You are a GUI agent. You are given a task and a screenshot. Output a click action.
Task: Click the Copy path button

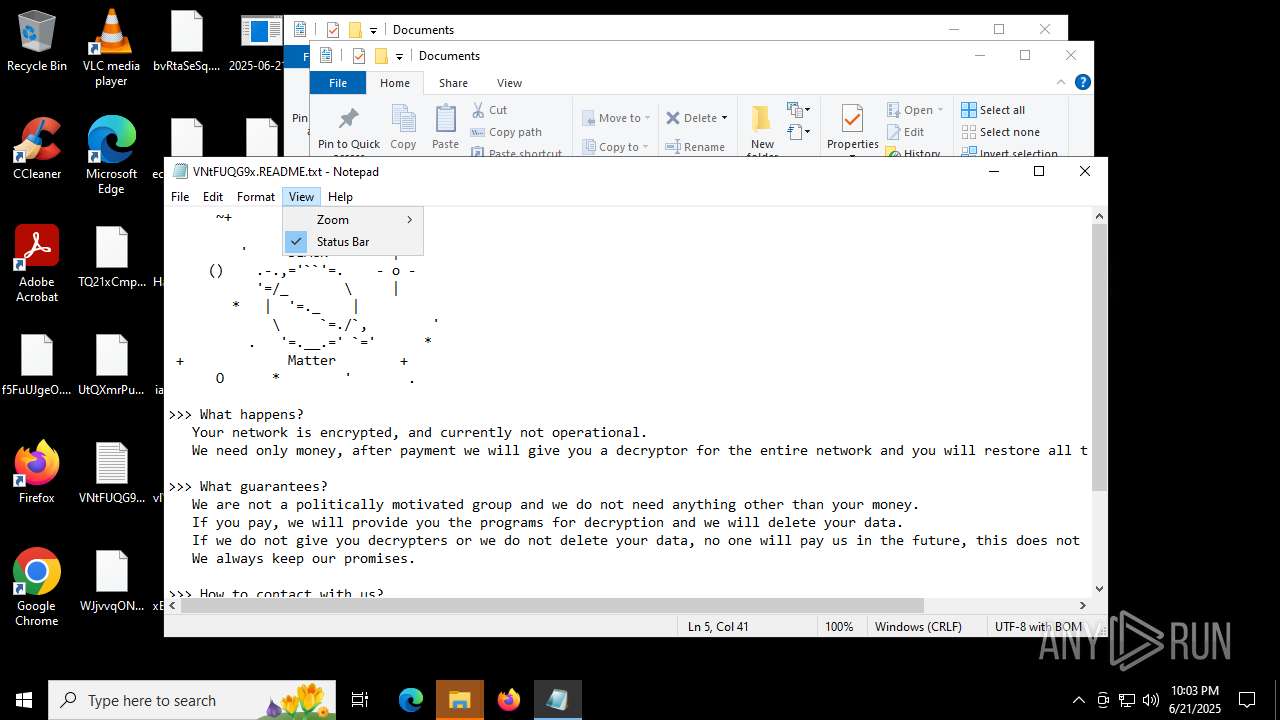tap(506, 132)
